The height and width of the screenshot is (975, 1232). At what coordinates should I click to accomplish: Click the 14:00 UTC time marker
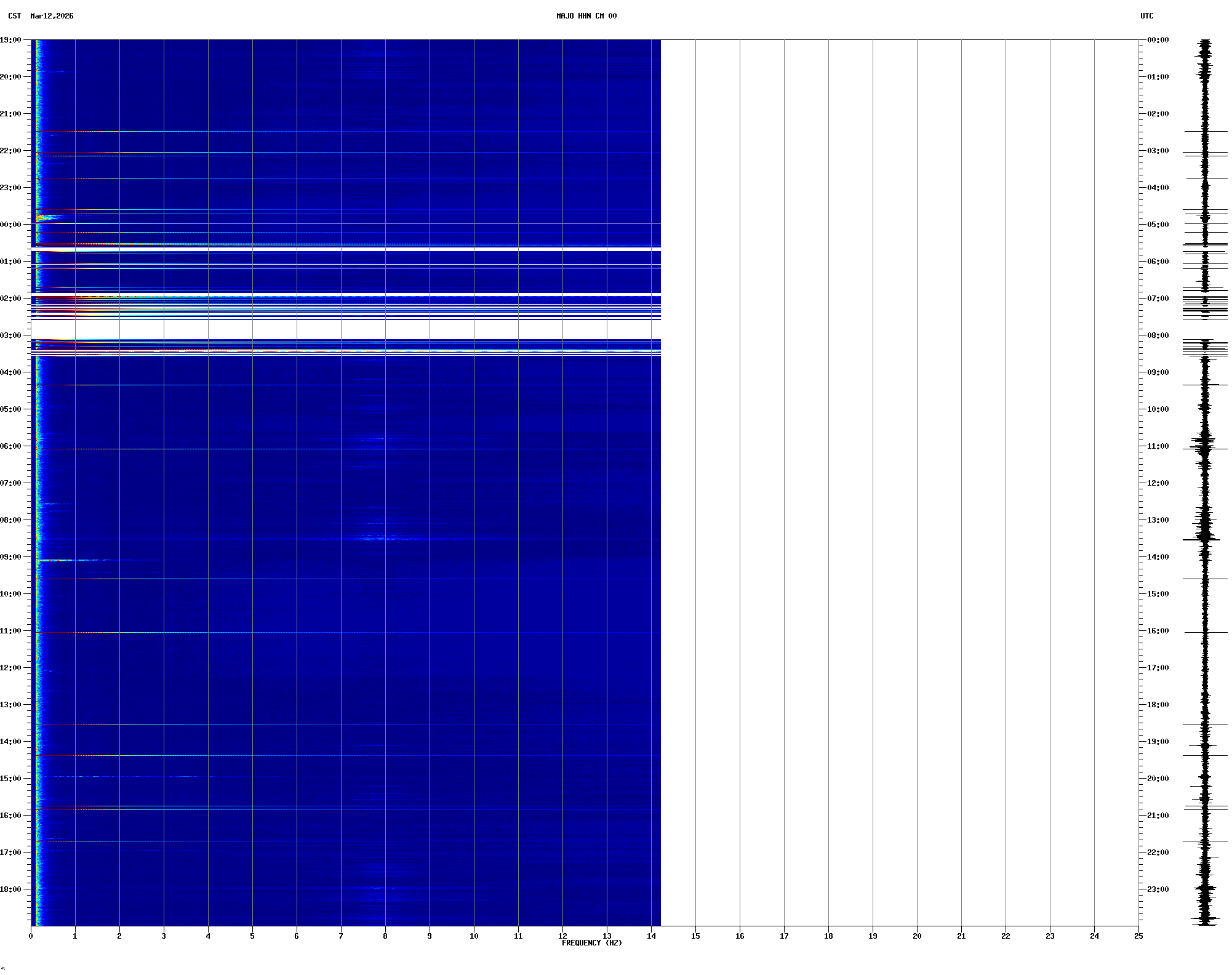point(1158,557)
